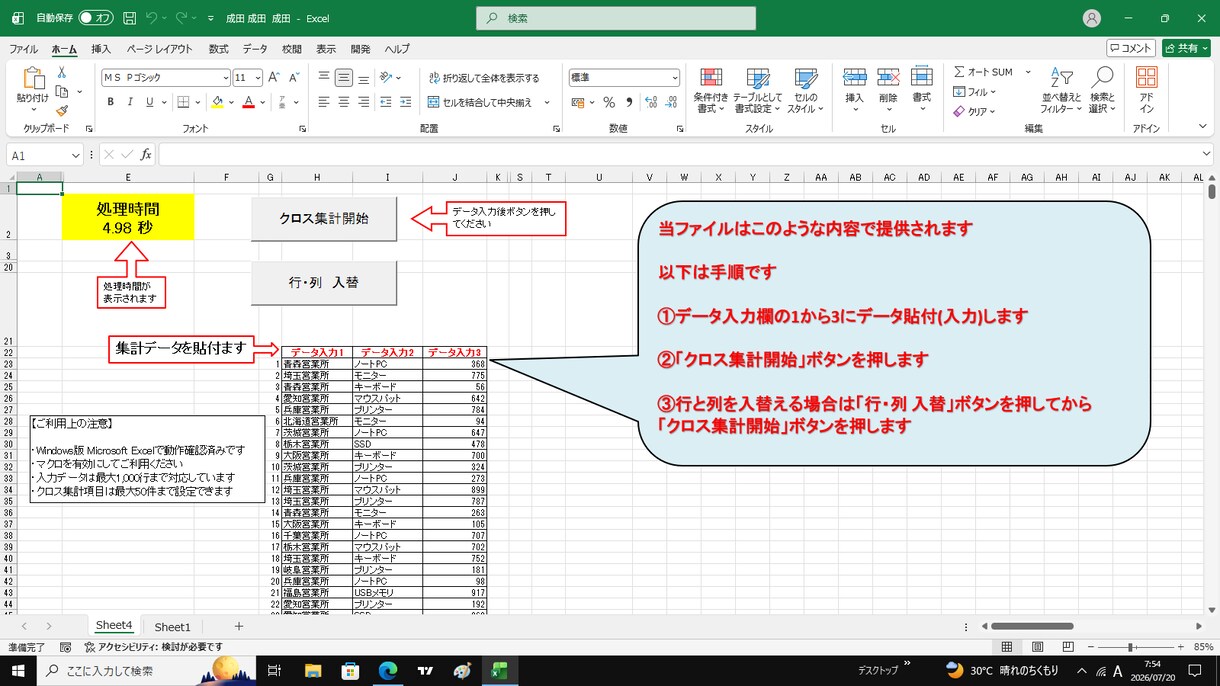Toggle underline formatting (U)
Viewport: 1220px width, 686px height.
pyautogui.click(x=150, y=102)
